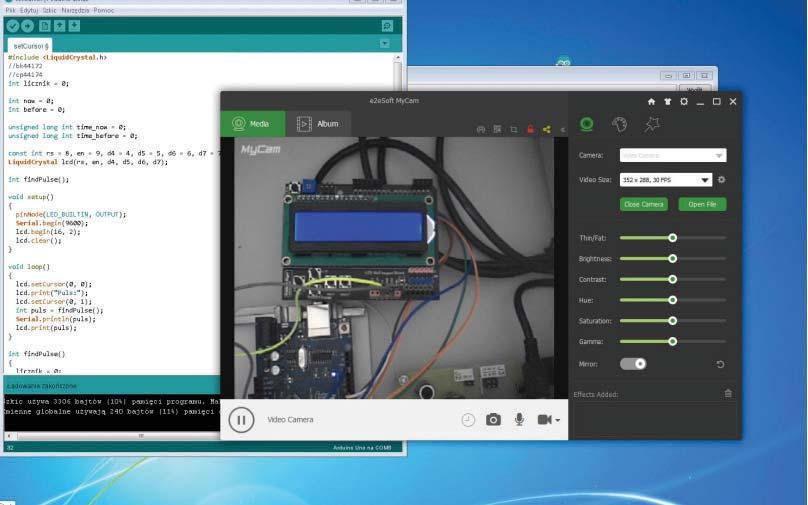Click the Brightness slider handle
808x505 pixels.
point(672,258)
